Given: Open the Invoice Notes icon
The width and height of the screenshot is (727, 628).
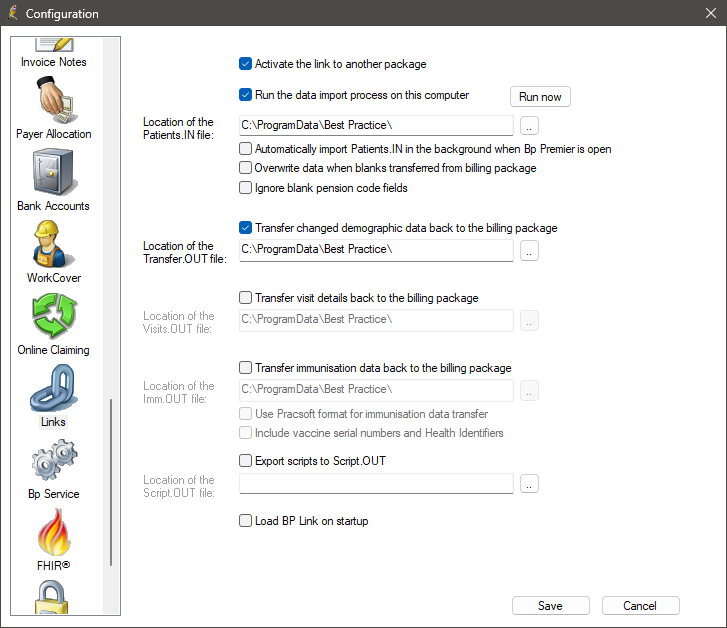Looking at the screenshot, I should (54, 45).
